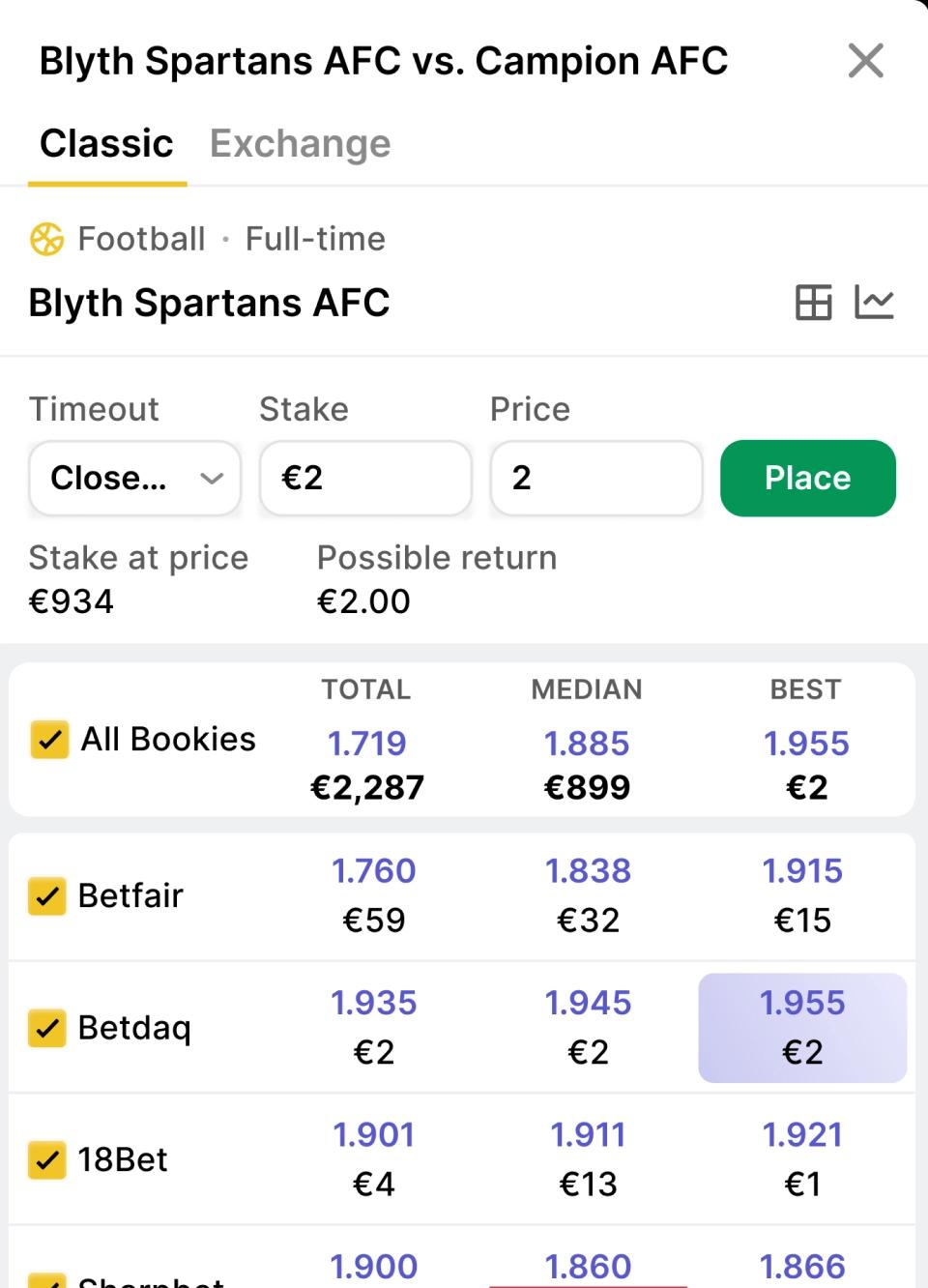The height and width of the screenshot is (1288, 928).
Task: Click Betfair best price 1.915
Action: tap(802, 894)
